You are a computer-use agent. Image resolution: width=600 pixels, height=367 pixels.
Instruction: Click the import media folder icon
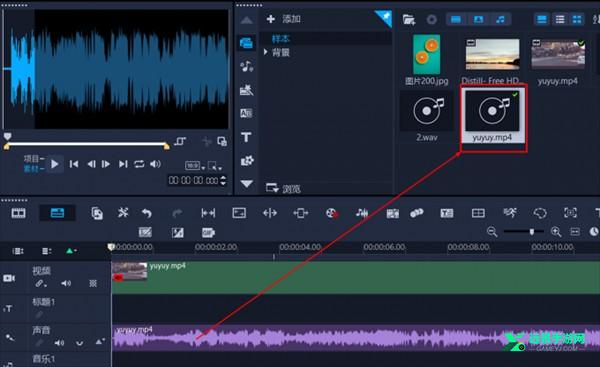(409, 20)
